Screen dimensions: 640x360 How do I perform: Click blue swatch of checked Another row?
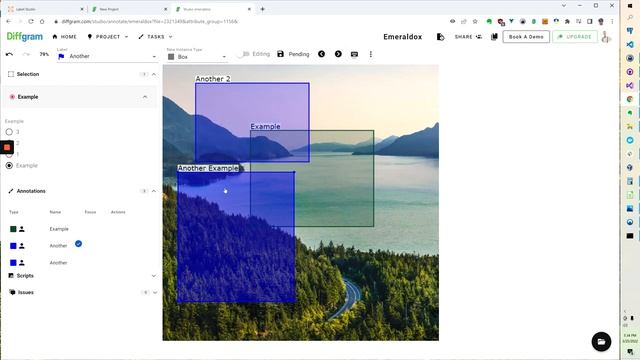pos(13,246)
